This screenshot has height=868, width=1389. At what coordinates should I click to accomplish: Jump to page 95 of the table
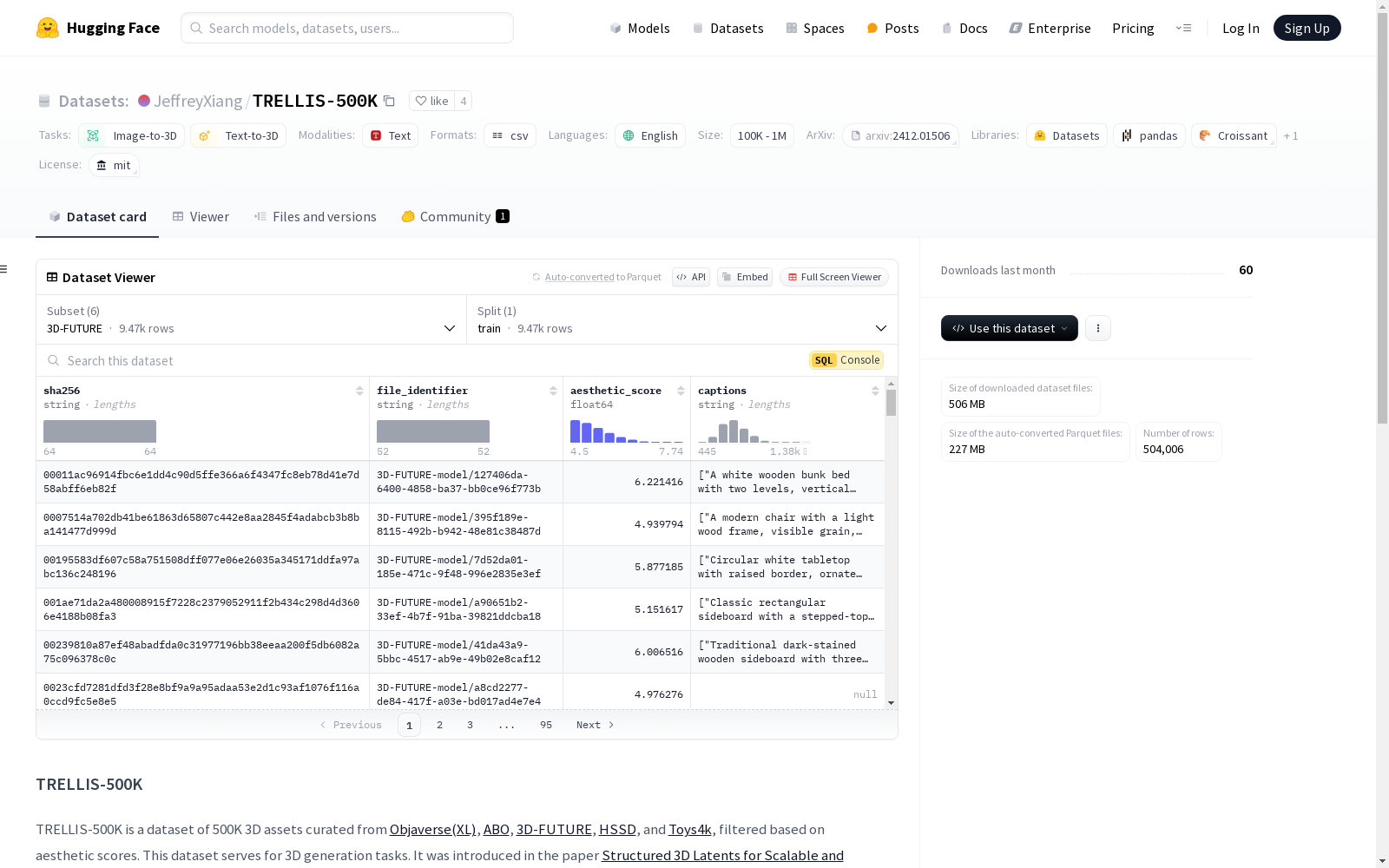(x=546, y=725)
